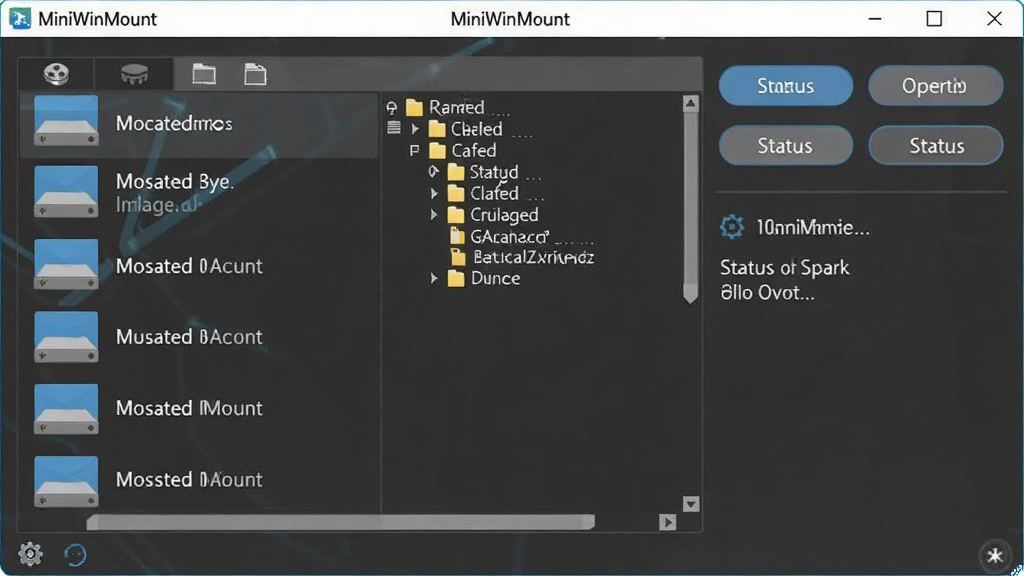Click the Clafed folder icon

point(456,193)
